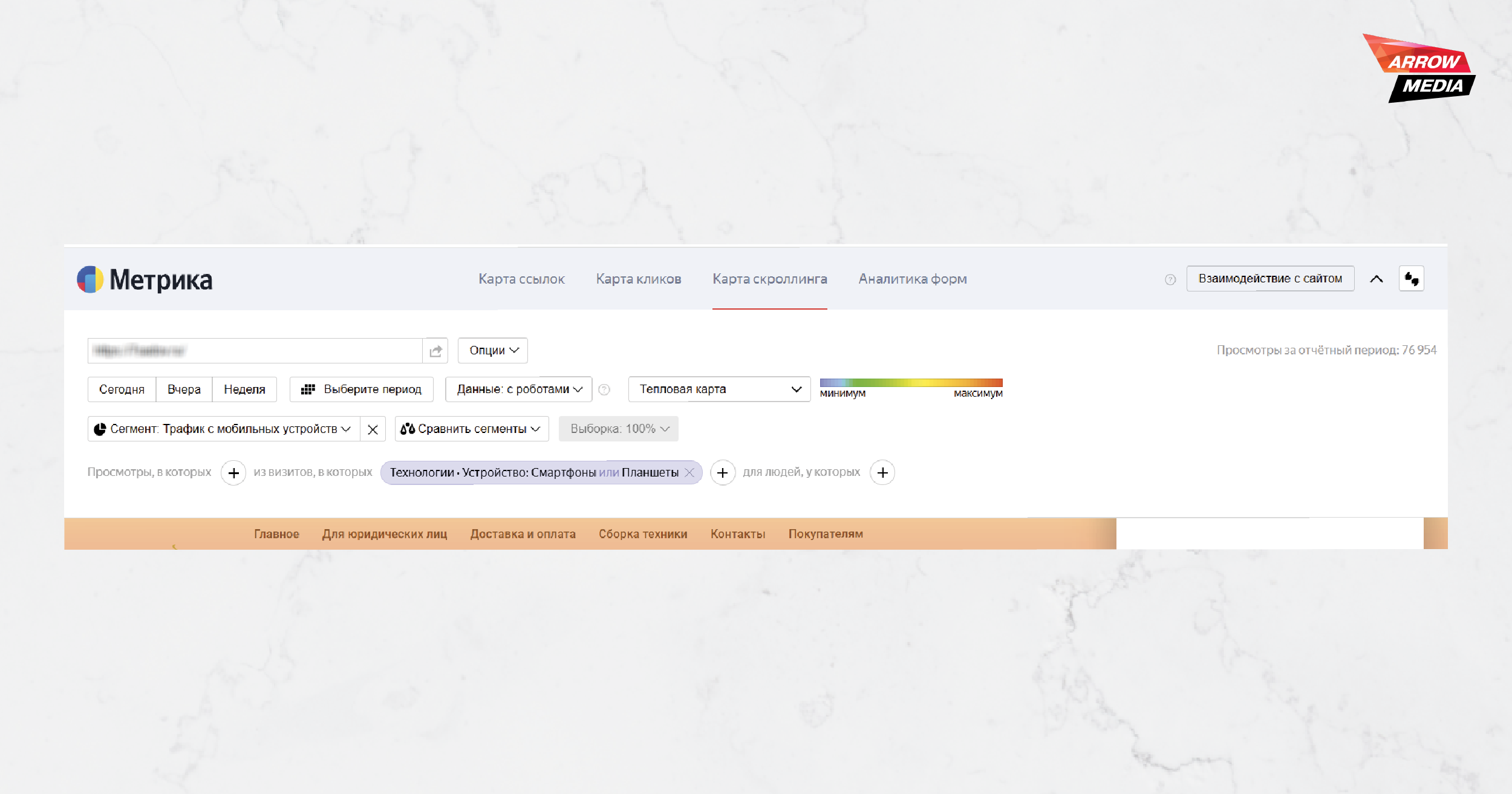
Task: Select the Вчера period toggle
Action: [184, 389]
